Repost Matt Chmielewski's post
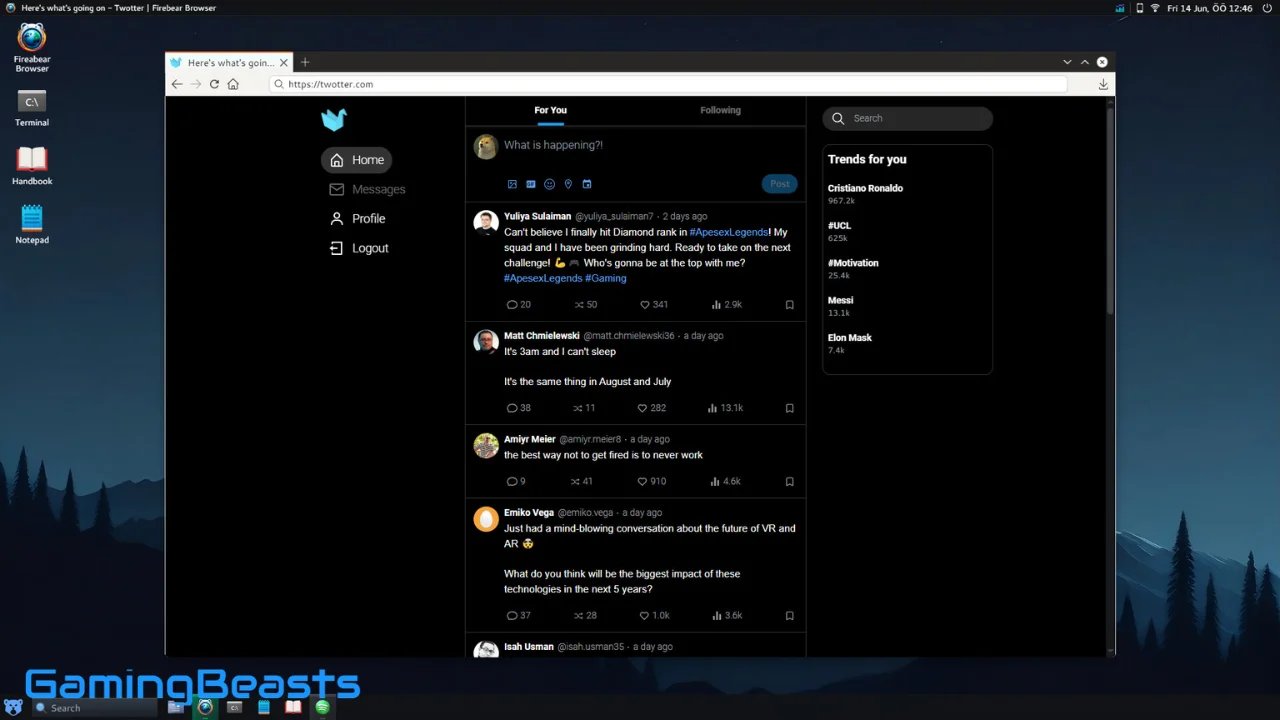Image resolution: width=1280 pixels, height=720 pixels. 584,408
